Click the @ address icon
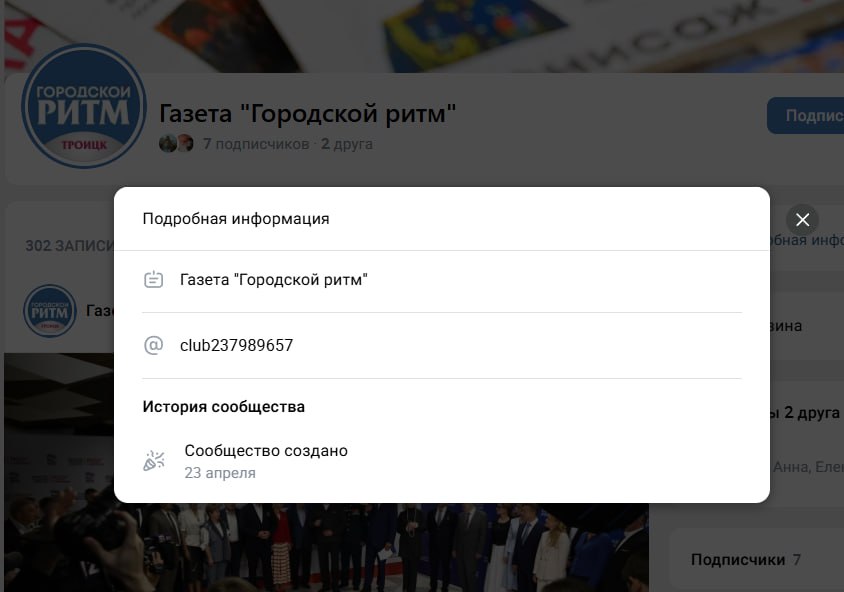Viewport: 844px width, 592px height. pyautogui.click(x=153, y=345)
